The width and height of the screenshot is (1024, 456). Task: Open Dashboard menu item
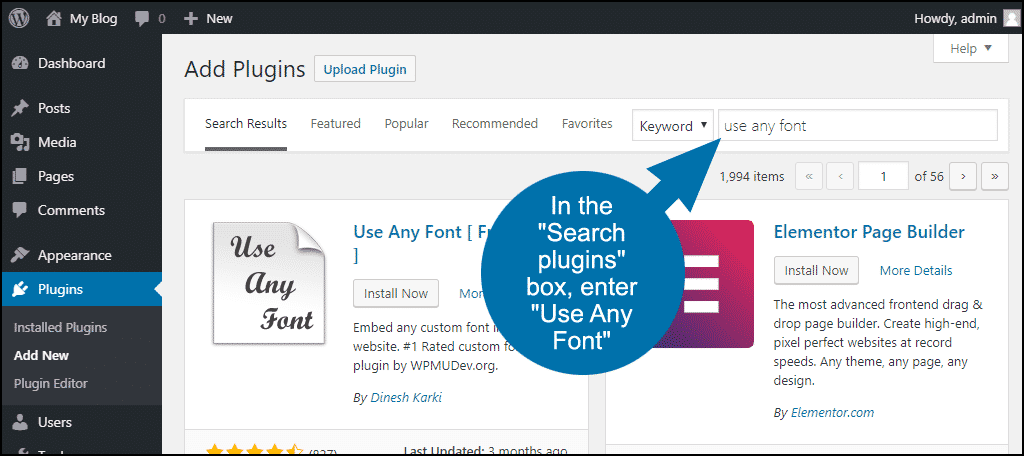click(81, 63)
